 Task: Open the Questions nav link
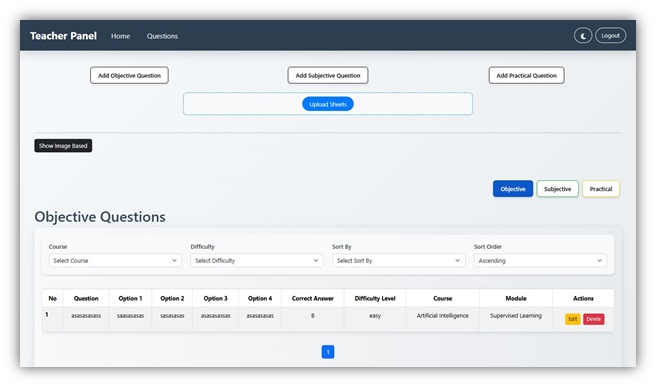click(x=162, y=36)
